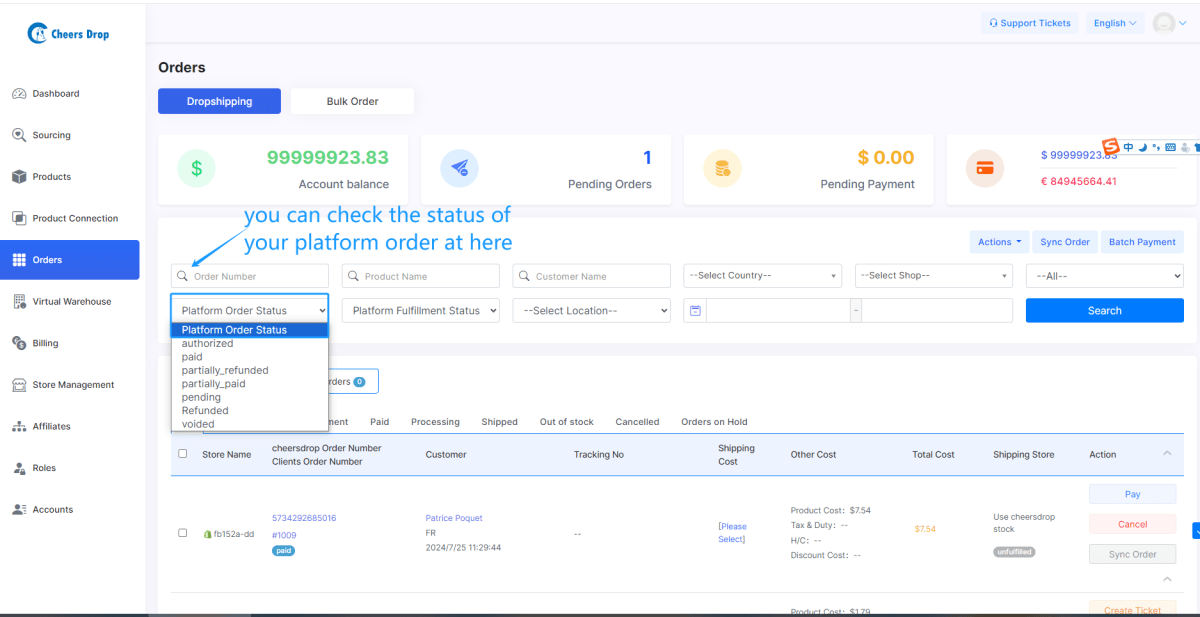Click the Store Management shop icon

pos(19,385)
